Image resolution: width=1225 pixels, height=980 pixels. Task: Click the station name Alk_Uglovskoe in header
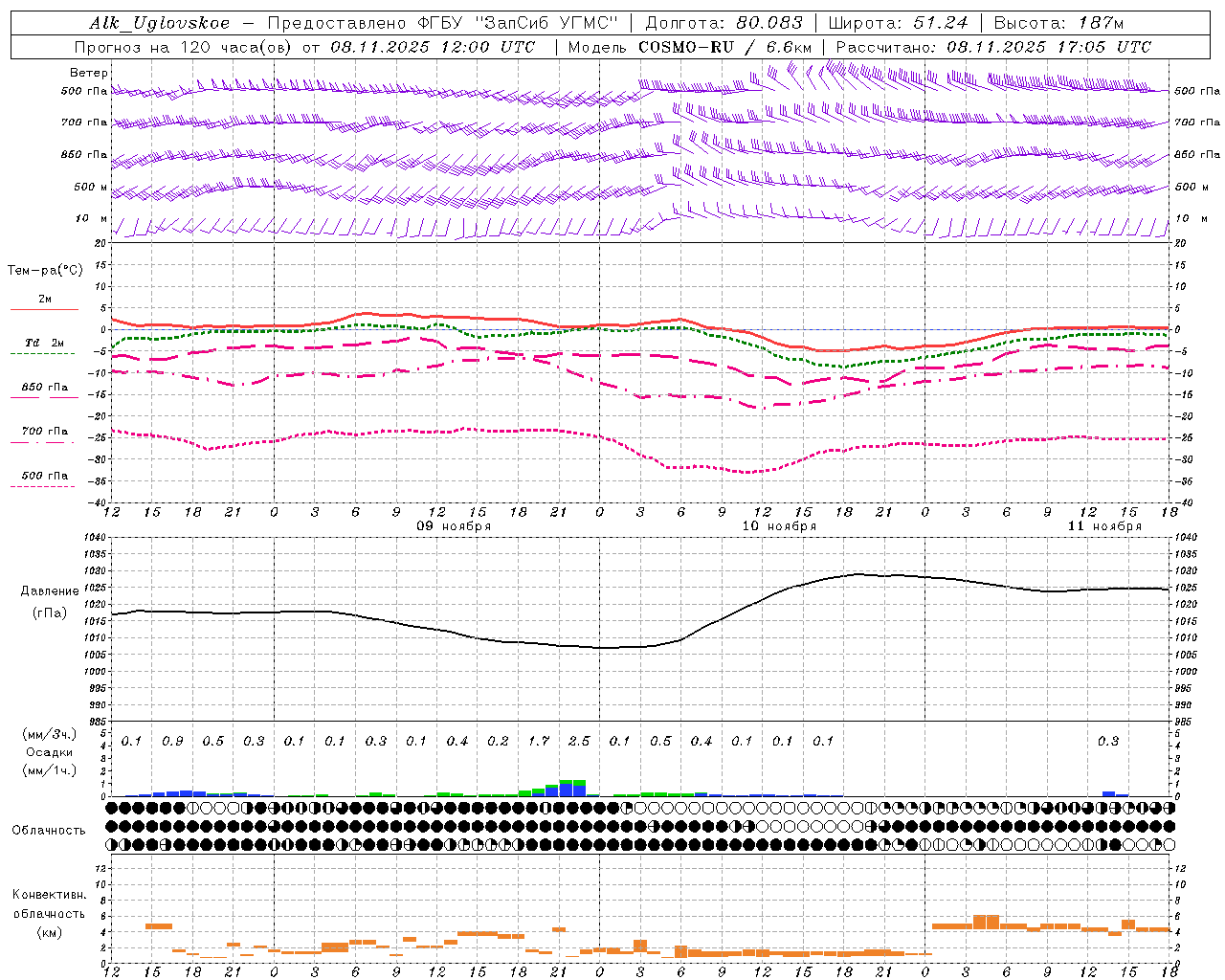(x=160, y=24)
